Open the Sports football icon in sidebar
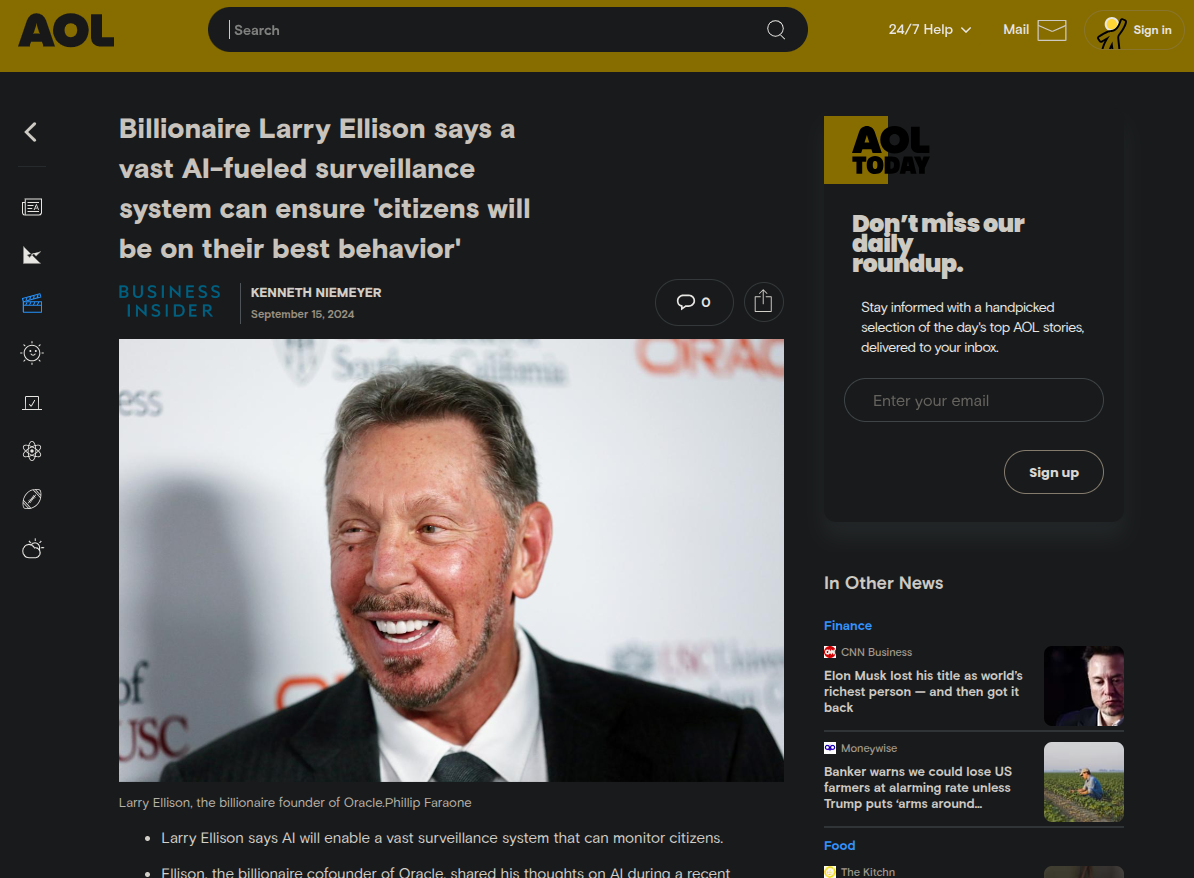This screenshot has width=1194, height=878. [x=32, y=499]
